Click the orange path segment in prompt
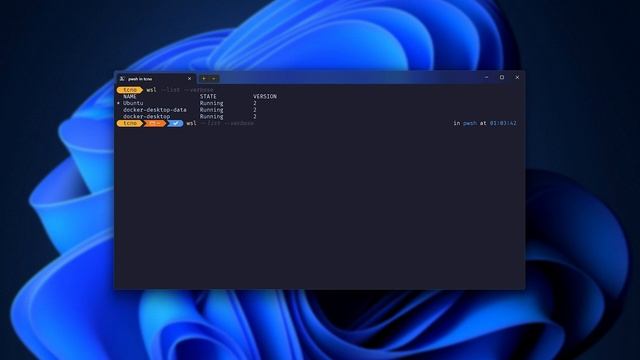Viewport: 640px width, 360px height. tap(154, 123)
